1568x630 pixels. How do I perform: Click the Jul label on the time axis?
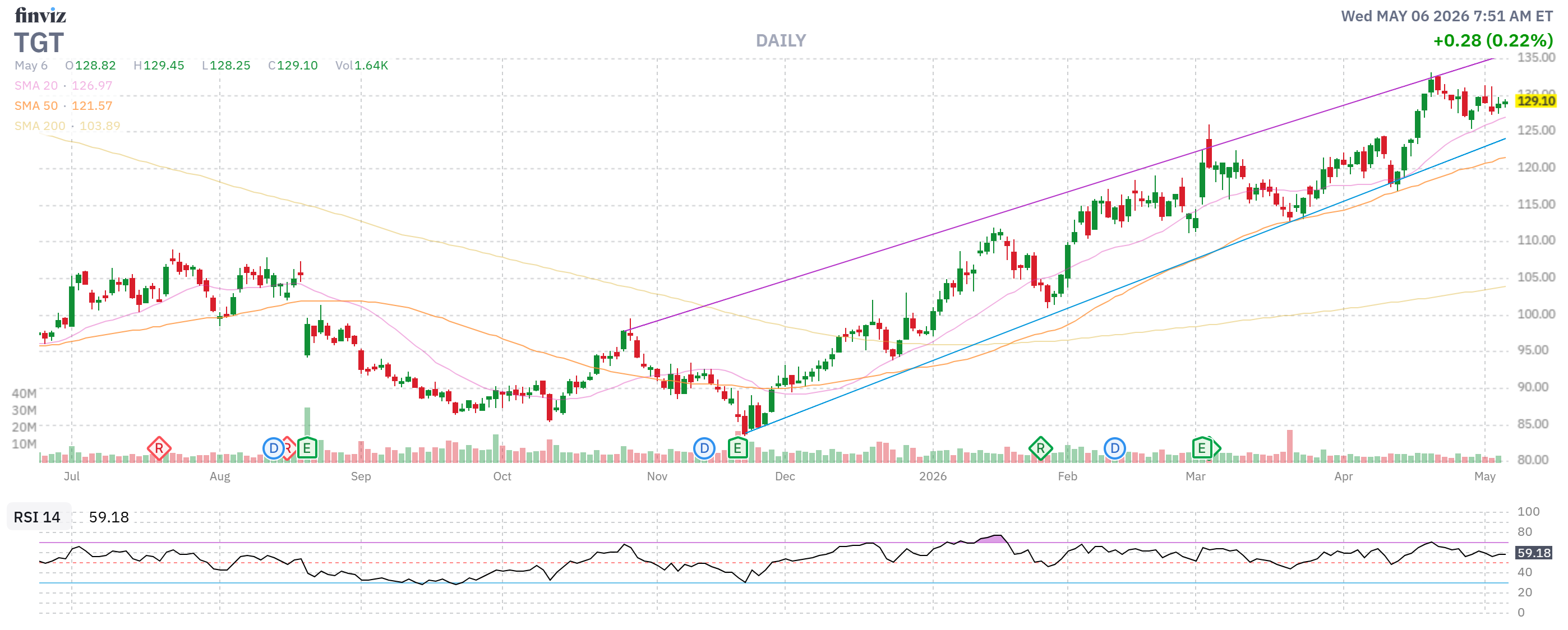[72, 477]
